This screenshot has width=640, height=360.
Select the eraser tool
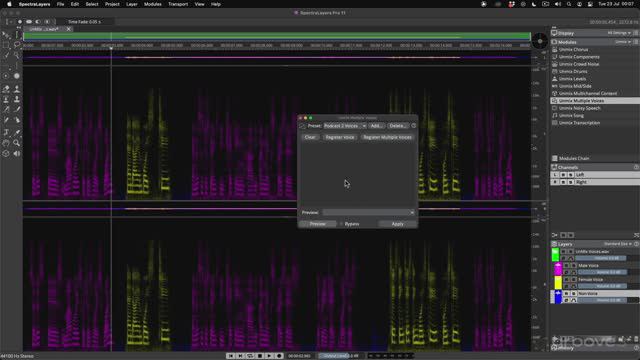pos(6,89)
